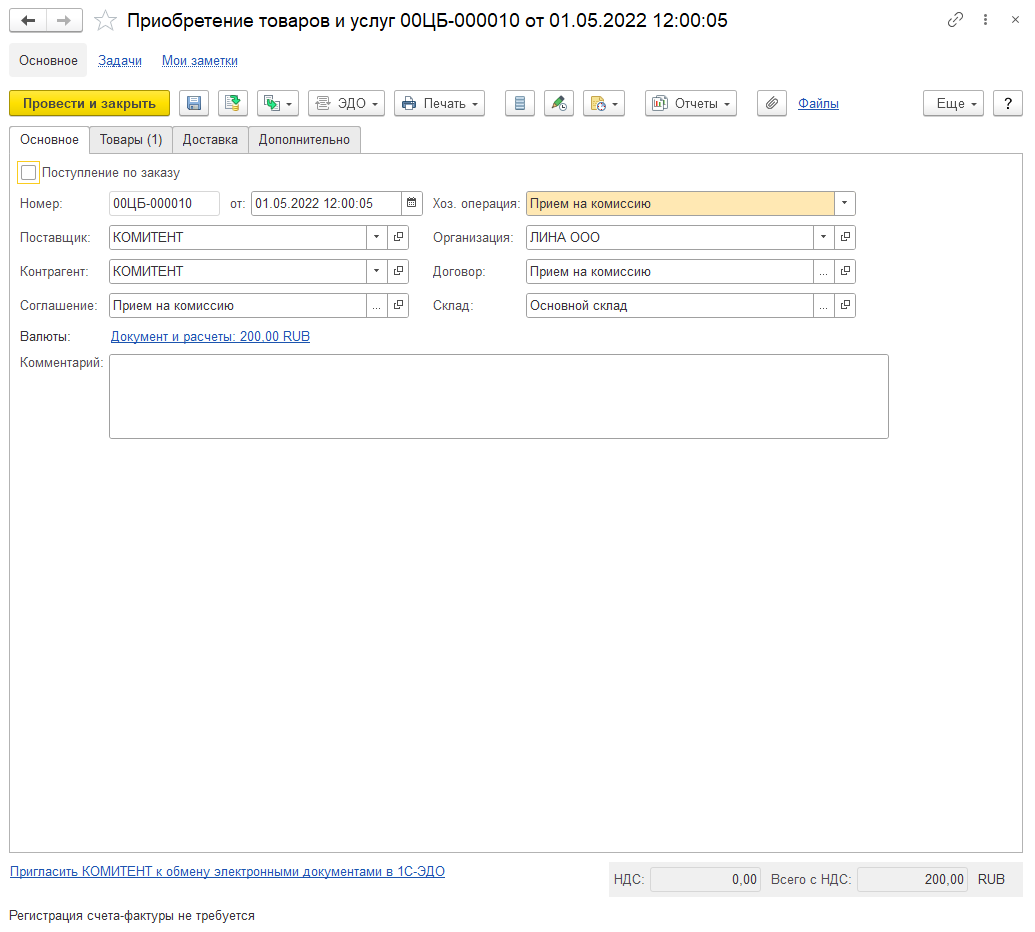Copy link using chain icon
1035x932 pixels.
coord(956,20)
